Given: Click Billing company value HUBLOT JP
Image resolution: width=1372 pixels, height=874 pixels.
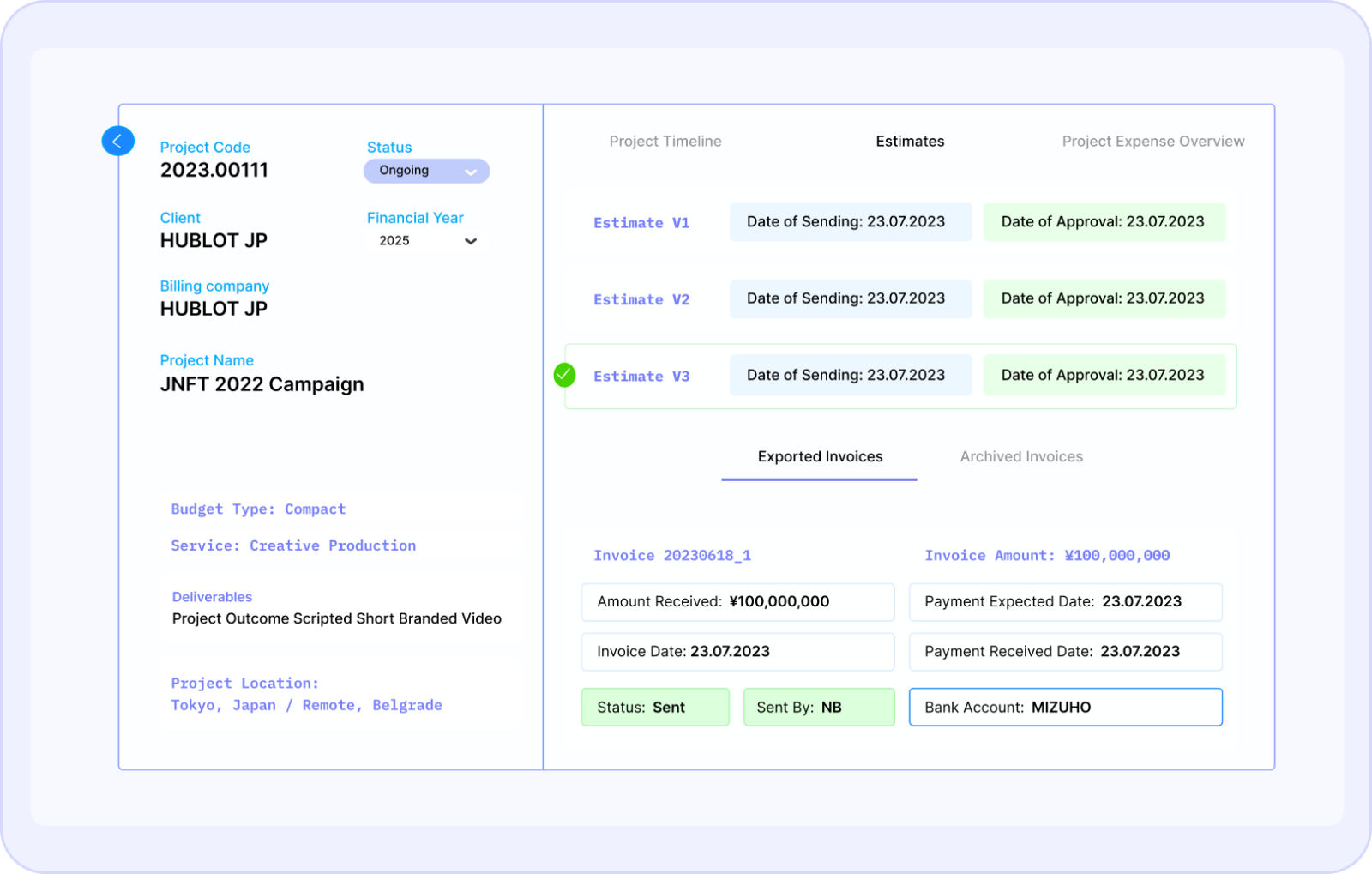Looking at the screenshot, I should click(x=214, y=309).
